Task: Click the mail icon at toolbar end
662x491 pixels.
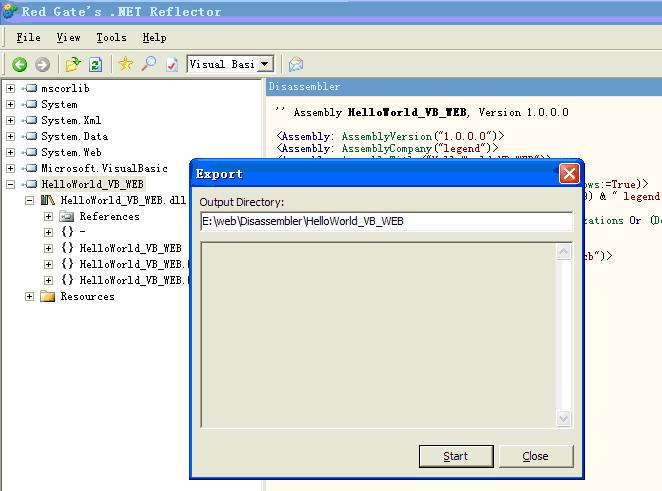Action: [296, 64]
